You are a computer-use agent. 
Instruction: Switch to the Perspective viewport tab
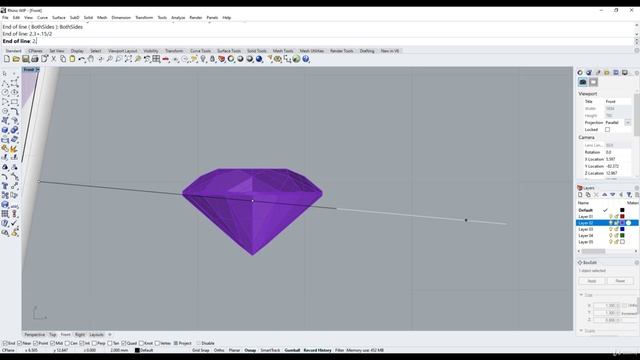pos(35,335)
